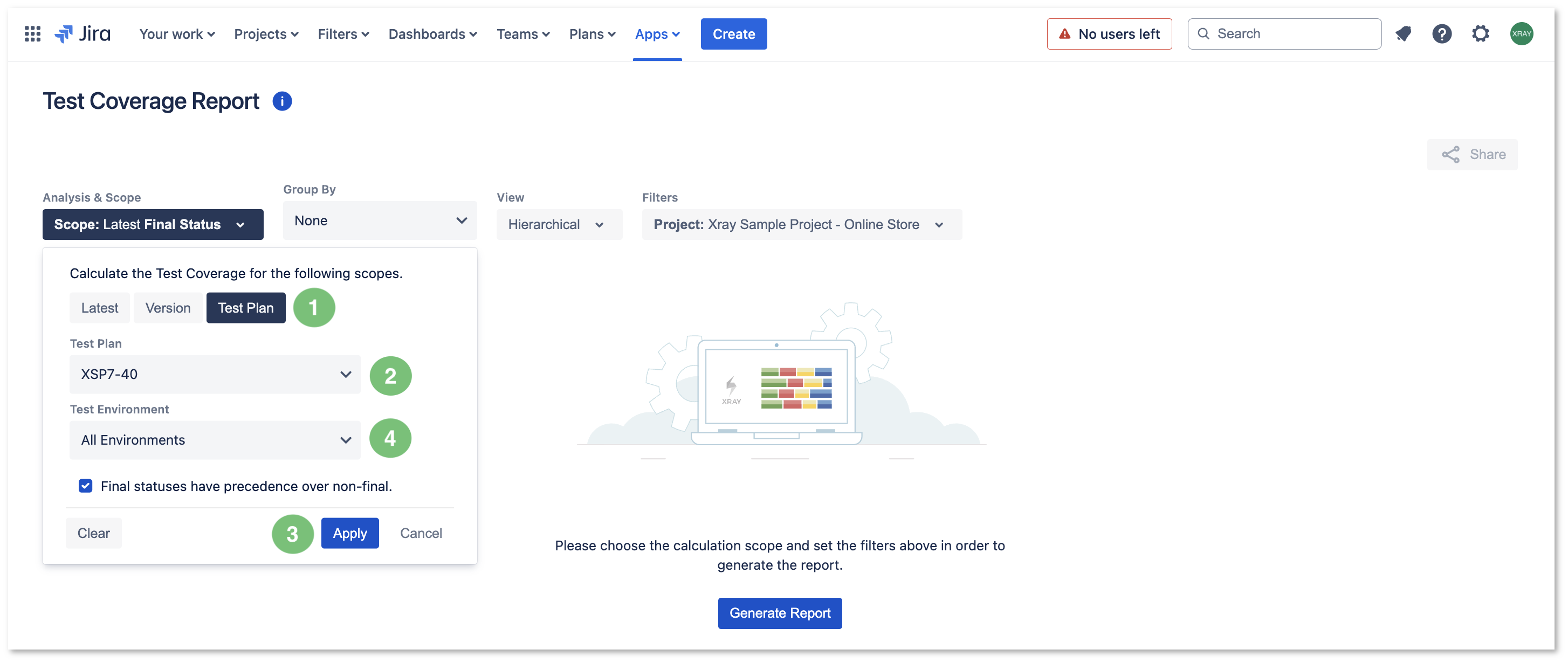Open the Teams menu
Viewport: 1568px width, 663px height.
[523, 34]
